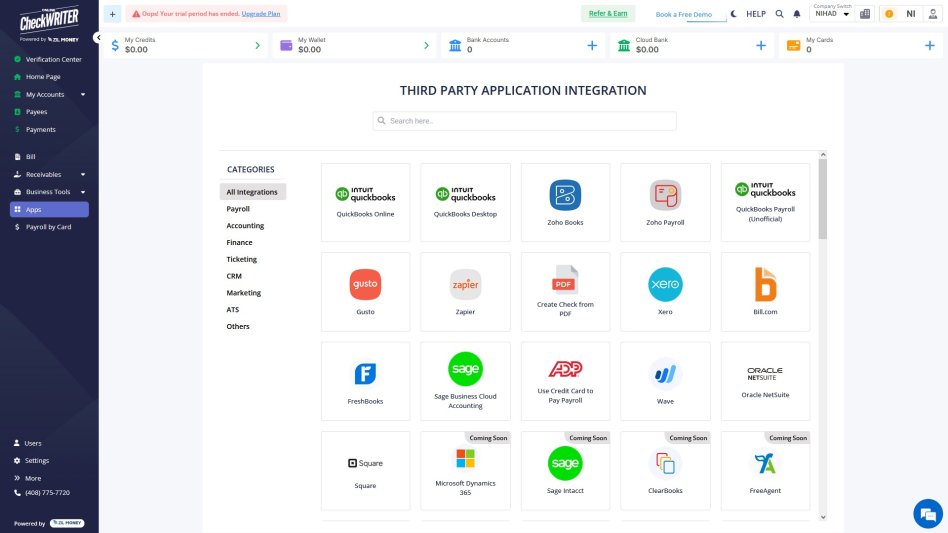The width and height of the screenshot is (948, 533).
Task: Filter by Payroll category
Action: point(238,209)
